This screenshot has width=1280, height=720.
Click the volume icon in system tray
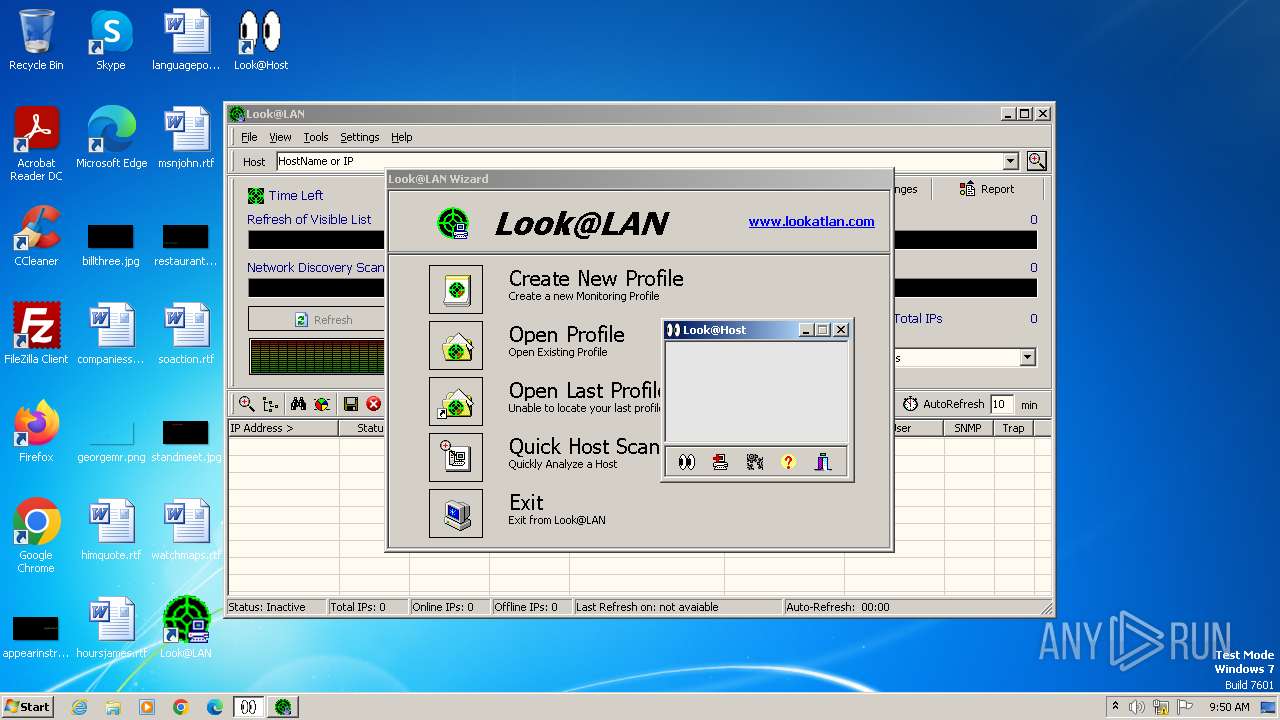pos(1137,707)
